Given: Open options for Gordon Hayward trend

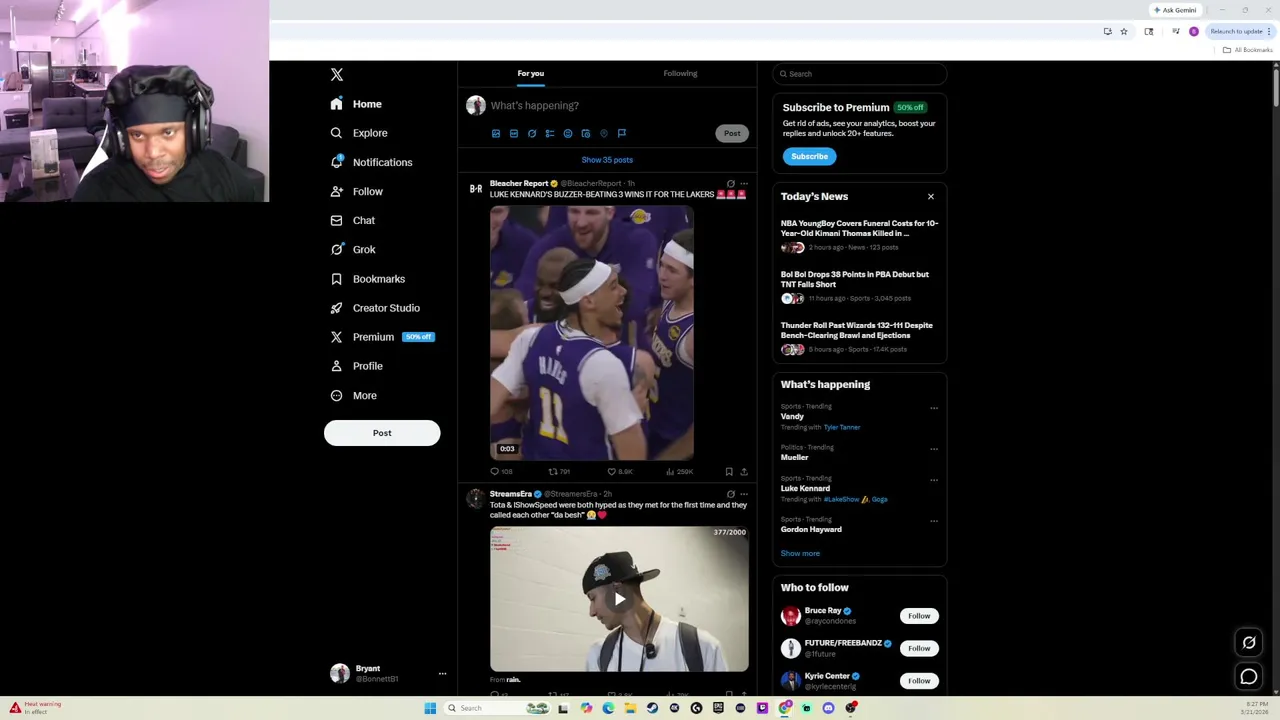Looking at the screenshot, I should 934,521.
